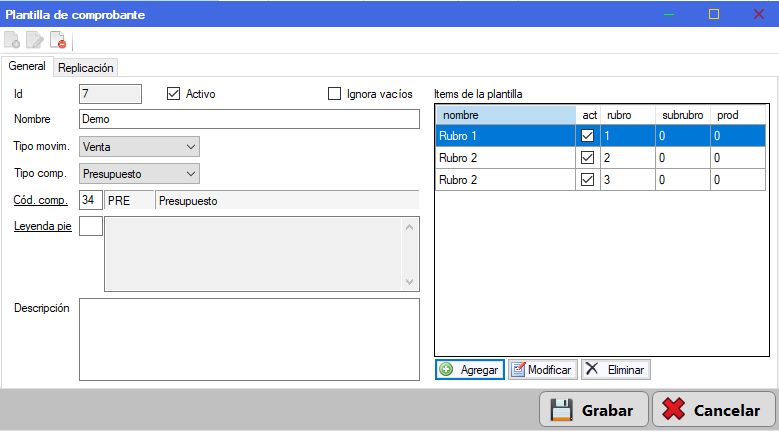Click the Leyenda pie scrollbar down arrow
Screen dimensions: 779x432
tap(409, 282)
